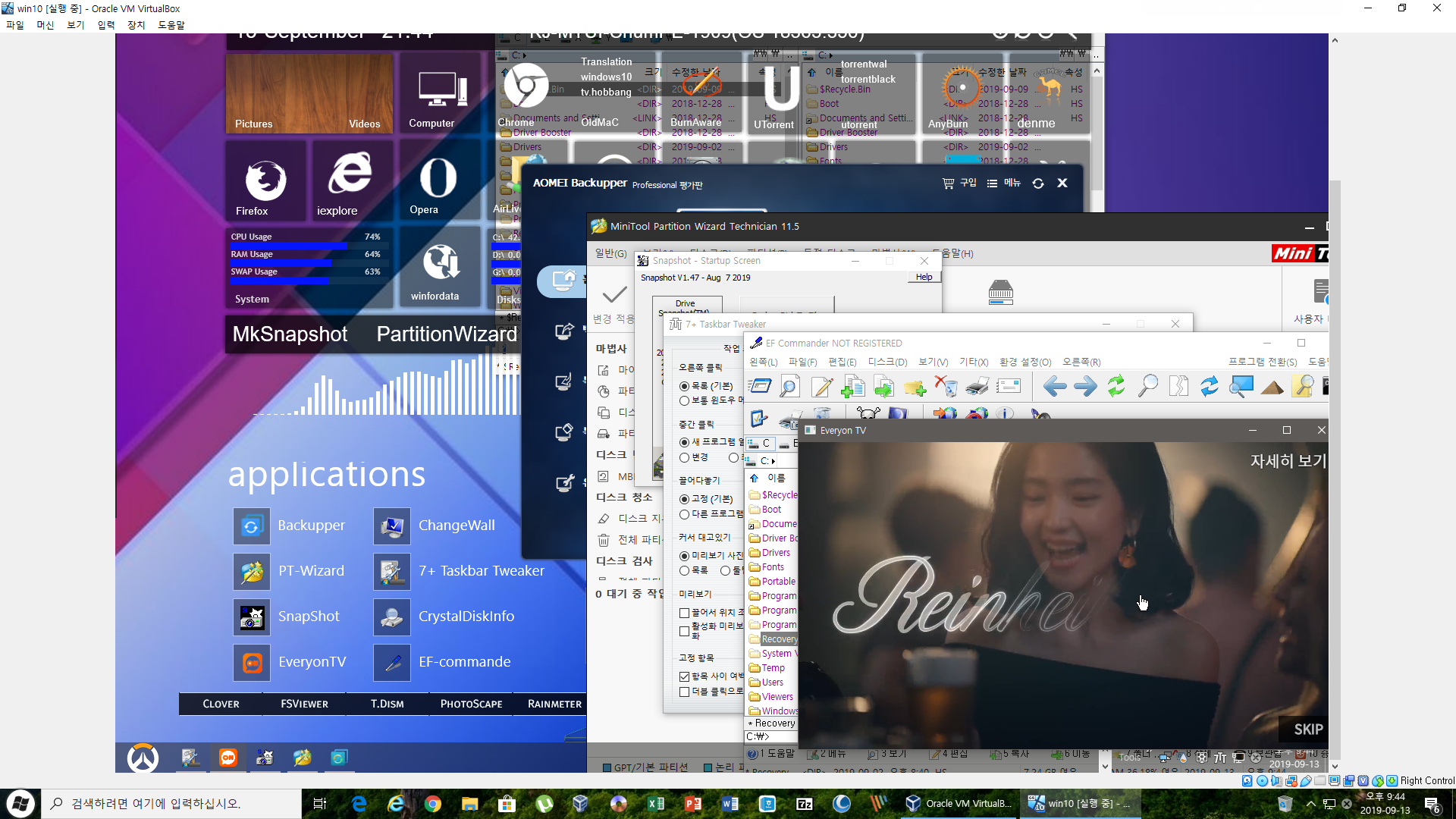Open VirtualBox 장치 menu

tap(136, 25)
